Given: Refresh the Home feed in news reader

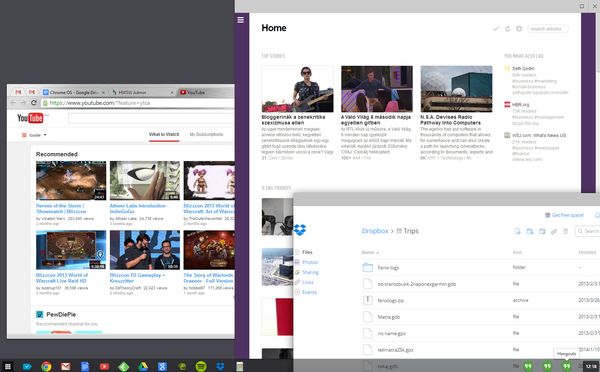Looking at the screenshot, I should click(508, 29).
